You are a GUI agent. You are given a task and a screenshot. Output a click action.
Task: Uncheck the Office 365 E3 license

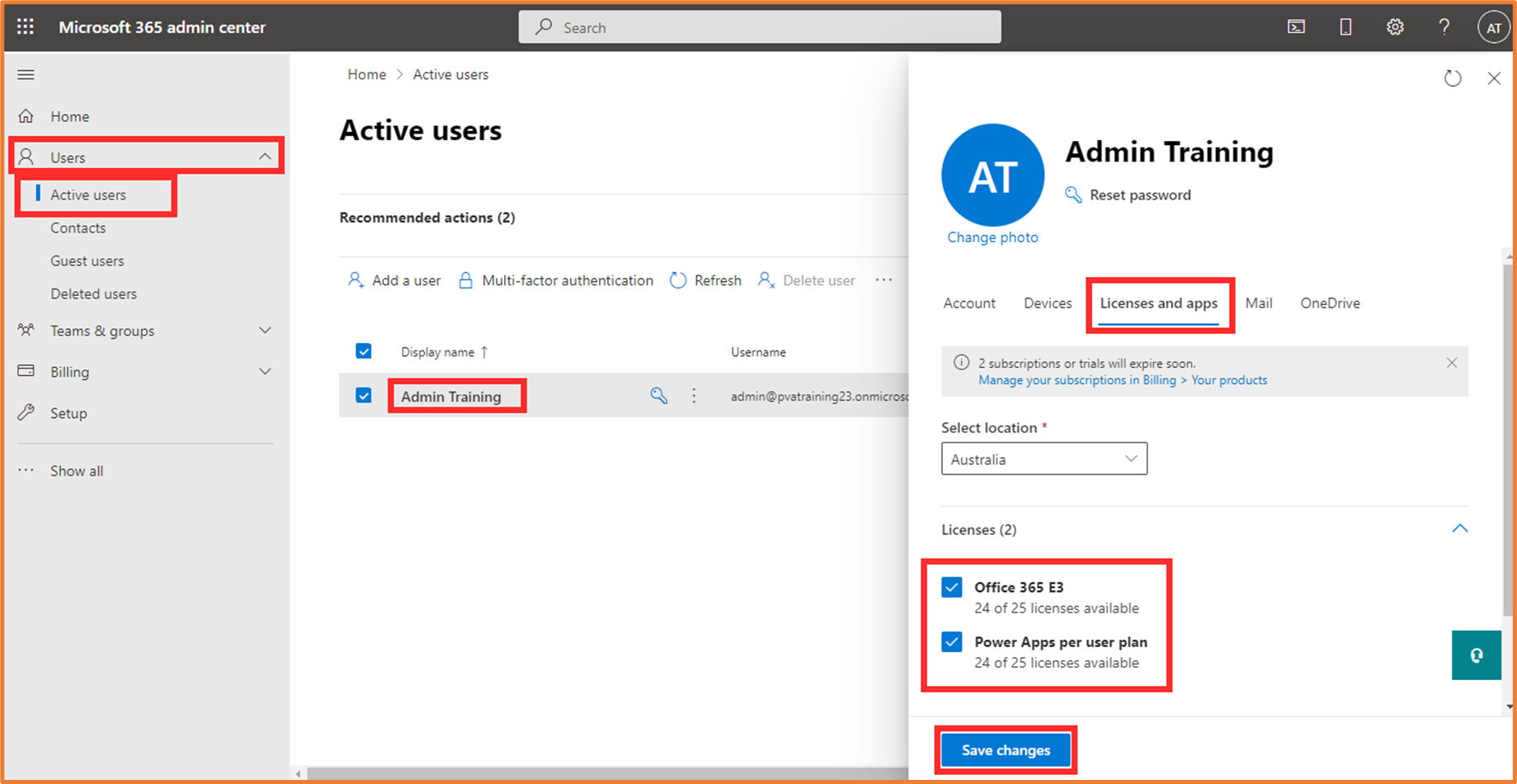coord(952,587)
